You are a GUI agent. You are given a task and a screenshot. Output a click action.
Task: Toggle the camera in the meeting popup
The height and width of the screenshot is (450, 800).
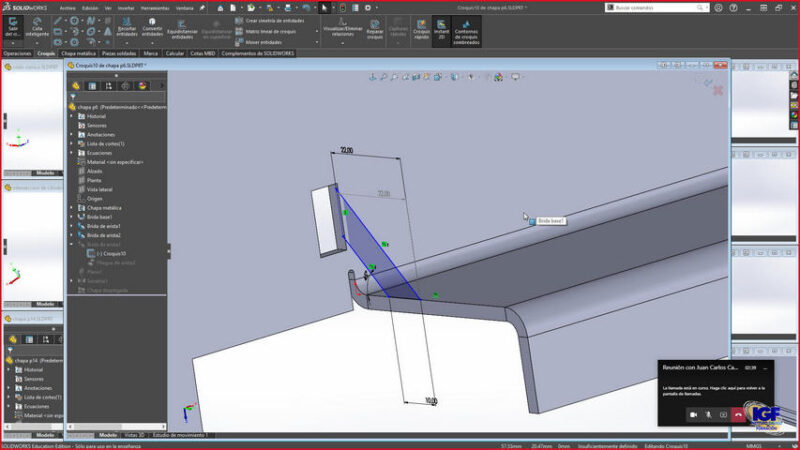coord(693,414)
